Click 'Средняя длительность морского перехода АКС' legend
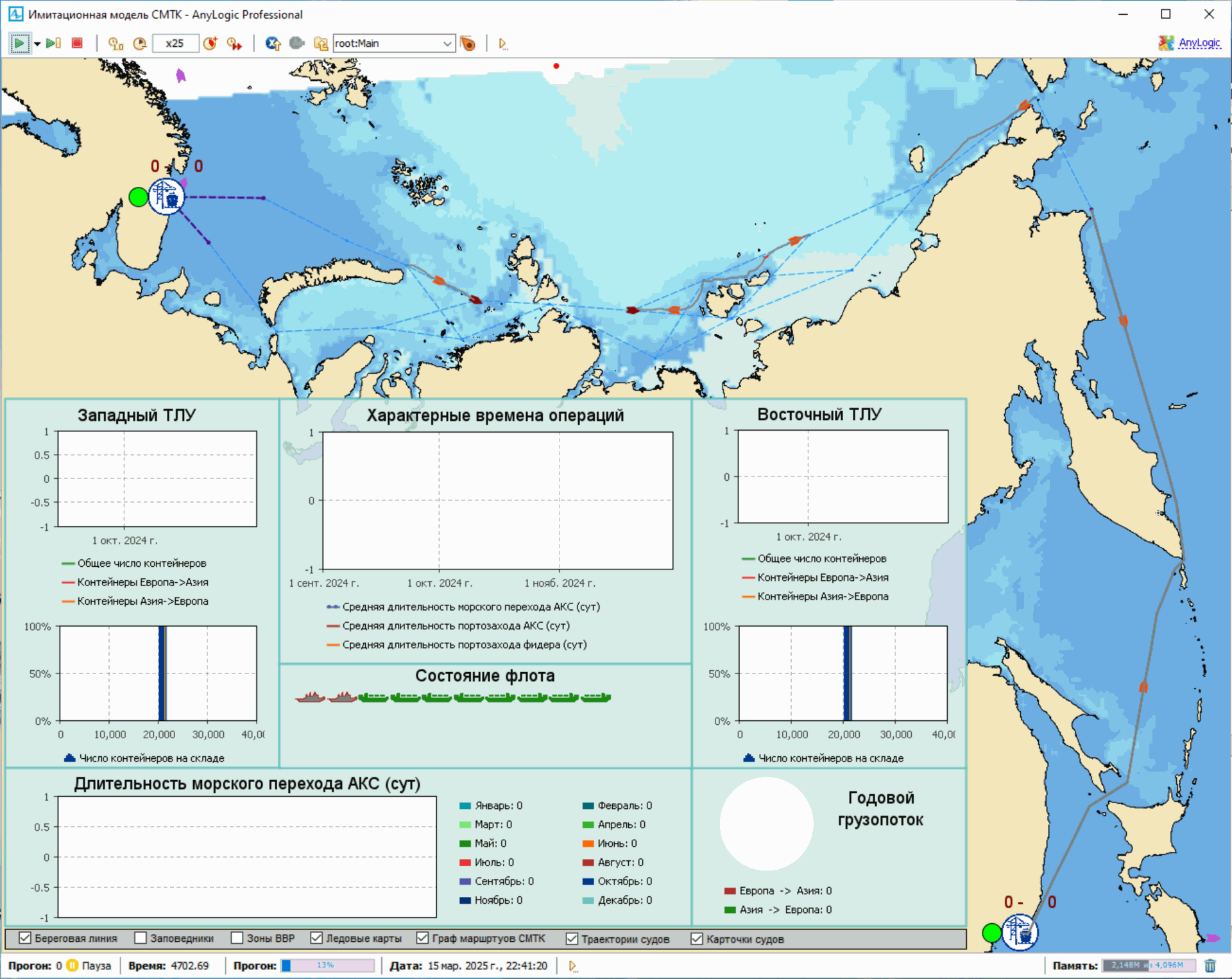This screenshot has width=1232, height=979. [463, 607]
